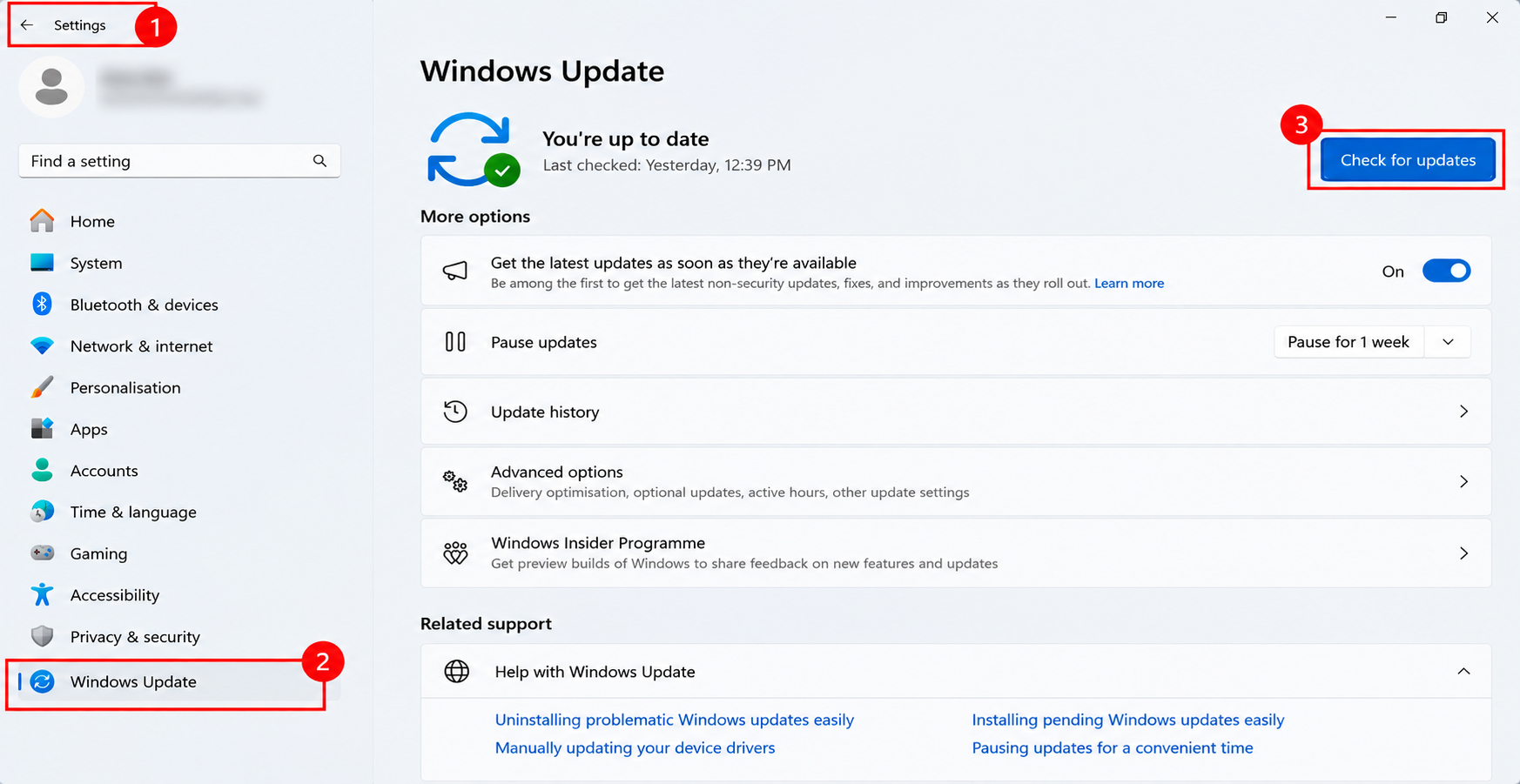Open Installing pending Windows updates easily link
1520x784 pixels.
[1127, 720]
